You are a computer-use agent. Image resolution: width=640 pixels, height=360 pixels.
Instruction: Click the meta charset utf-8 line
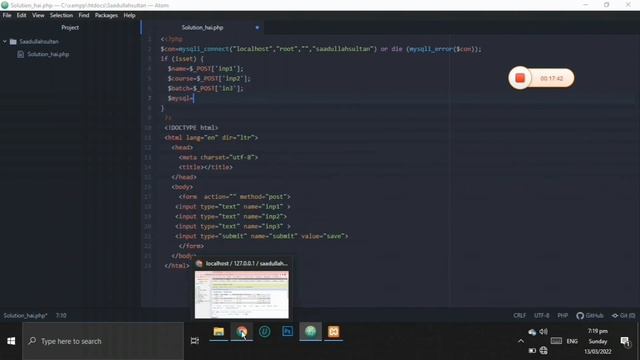pos(218,158)
